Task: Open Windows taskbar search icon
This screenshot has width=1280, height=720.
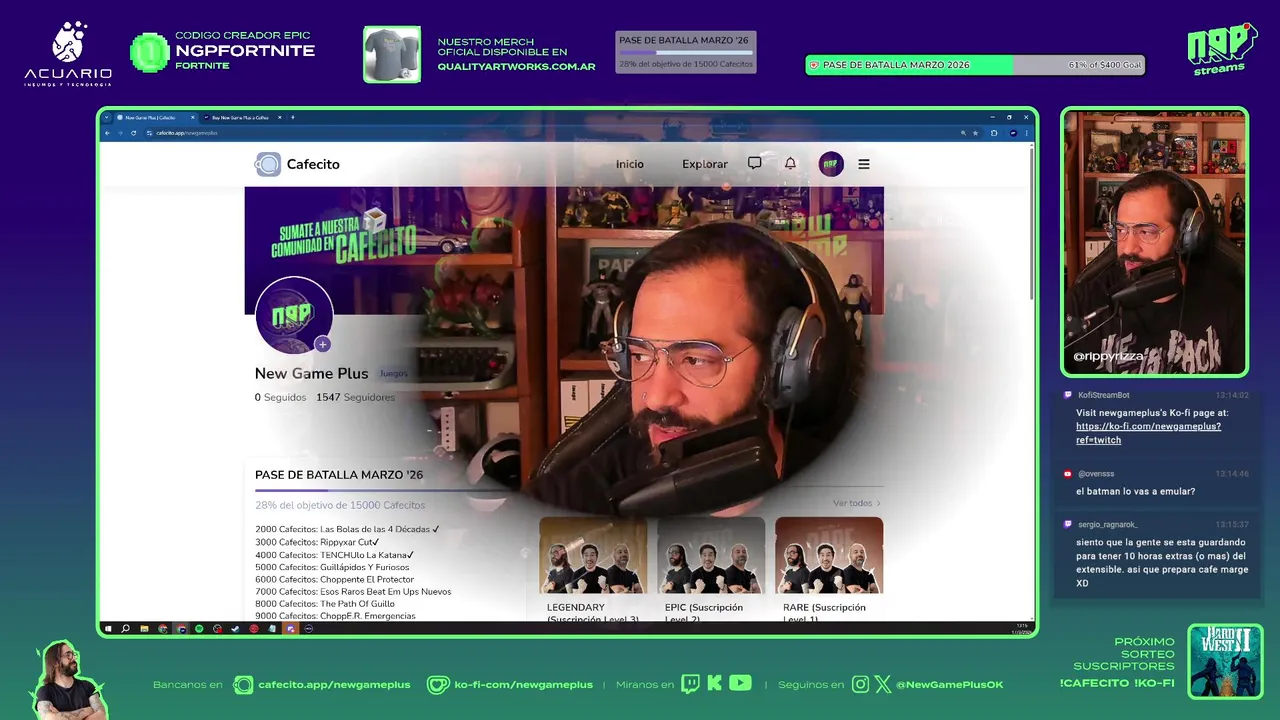Action: coord(125,628)
